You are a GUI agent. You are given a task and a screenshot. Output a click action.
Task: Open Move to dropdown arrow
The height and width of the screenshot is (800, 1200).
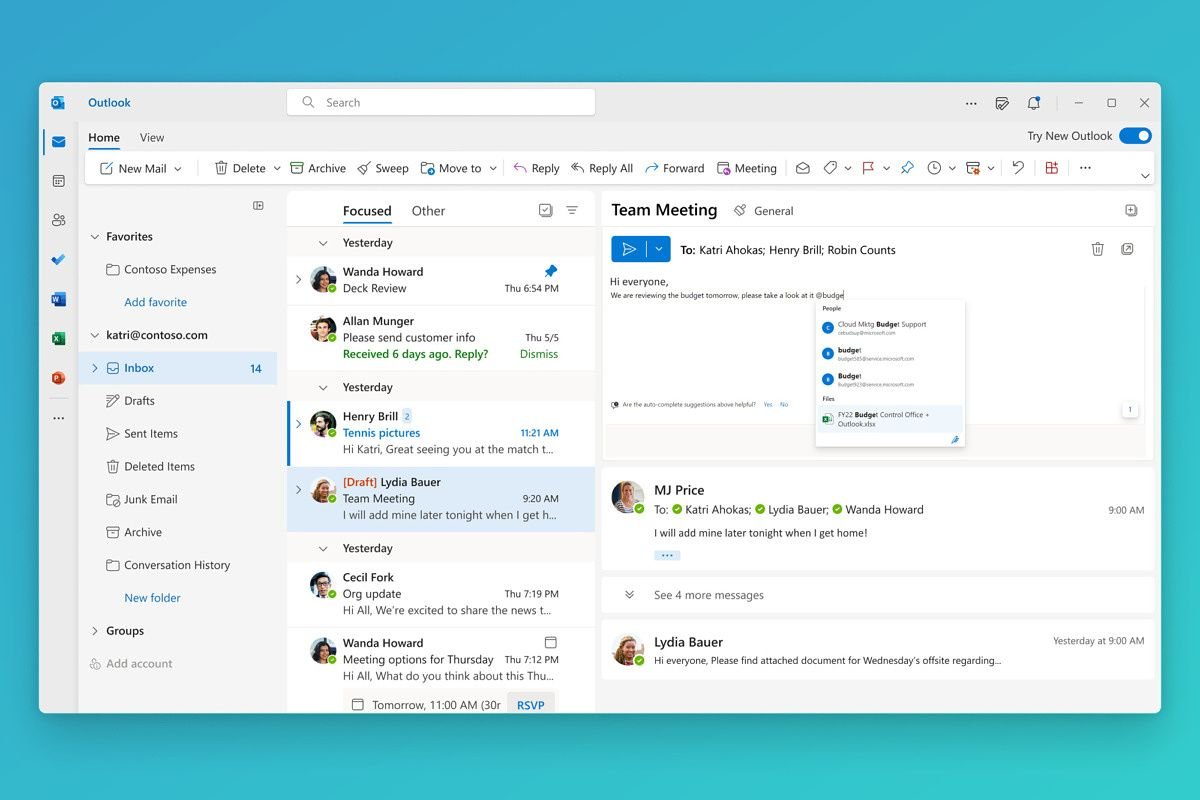click(493, 169)
